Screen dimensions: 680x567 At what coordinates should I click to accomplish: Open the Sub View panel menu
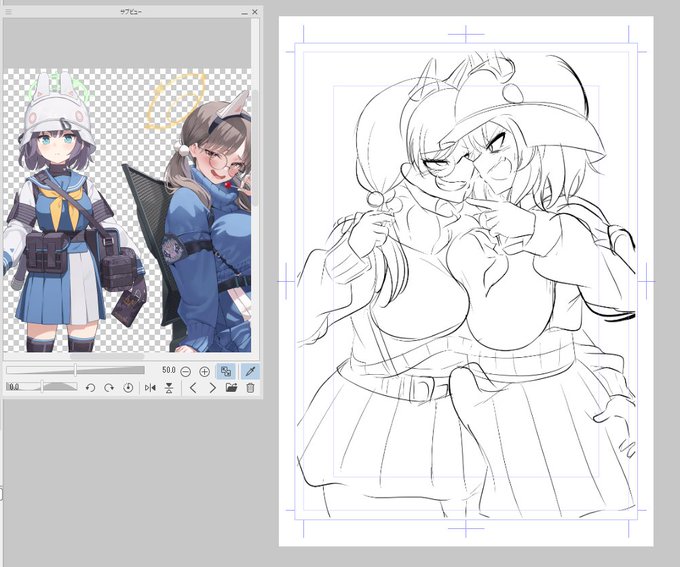click(8, 12)
